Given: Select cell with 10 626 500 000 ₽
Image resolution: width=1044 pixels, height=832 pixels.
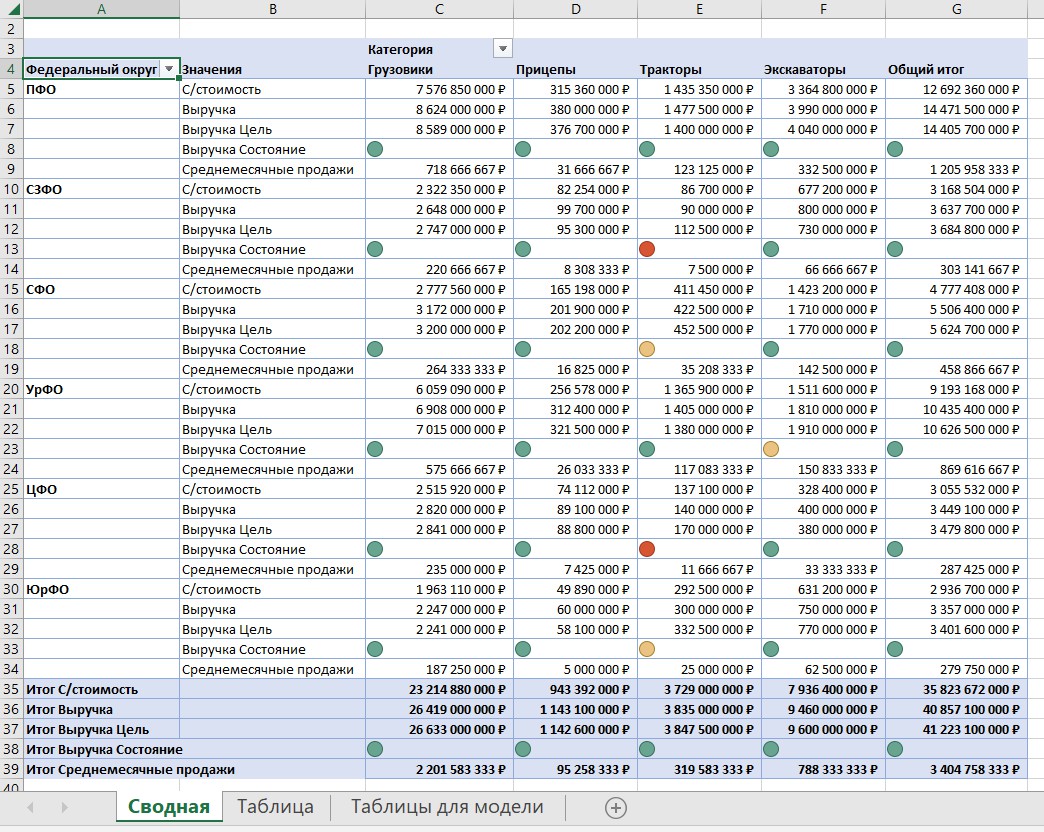Looking at the screenshot, I should point(957,429).
